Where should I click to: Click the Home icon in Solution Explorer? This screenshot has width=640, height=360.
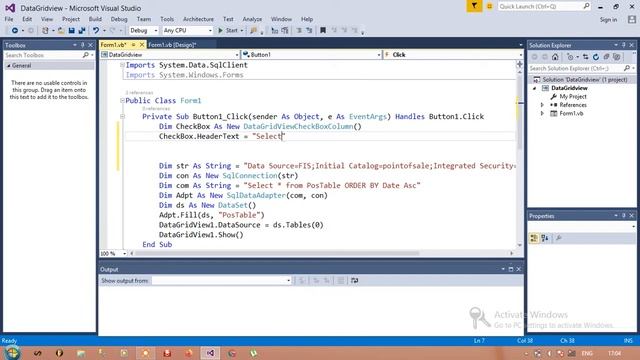point(555,57)
